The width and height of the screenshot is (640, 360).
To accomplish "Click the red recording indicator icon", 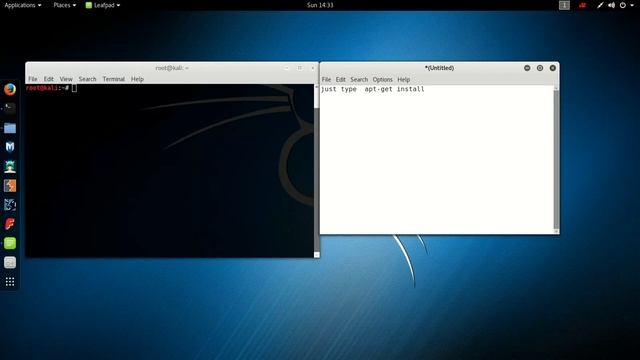I will point(582,5).
